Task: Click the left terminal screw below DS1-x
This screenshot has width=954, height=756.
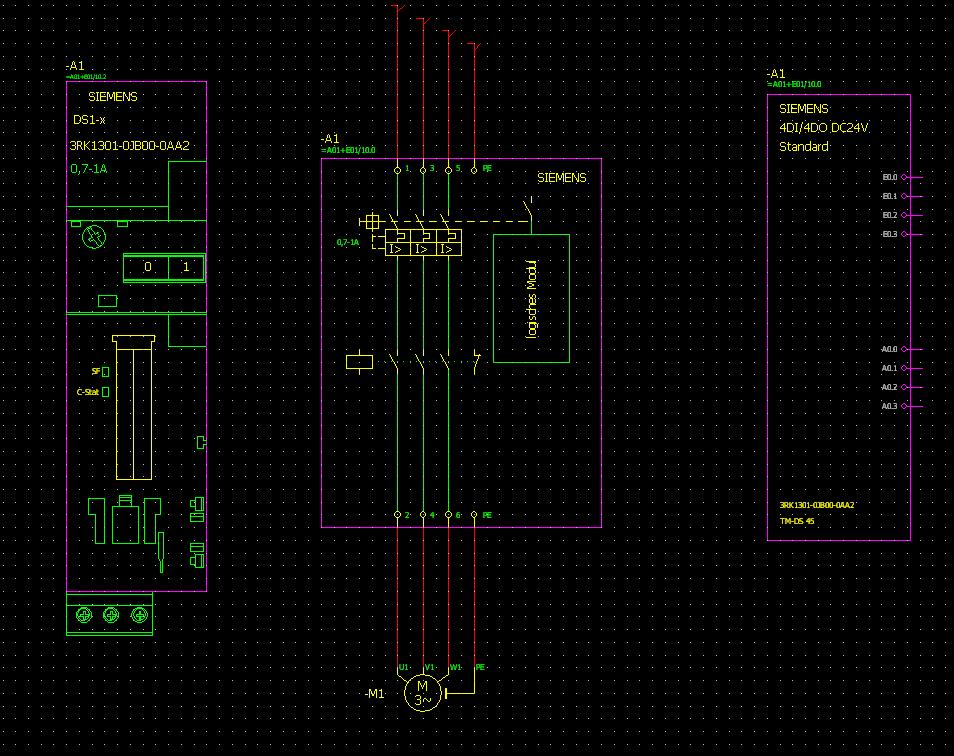Action: click(x=84, y=615)
